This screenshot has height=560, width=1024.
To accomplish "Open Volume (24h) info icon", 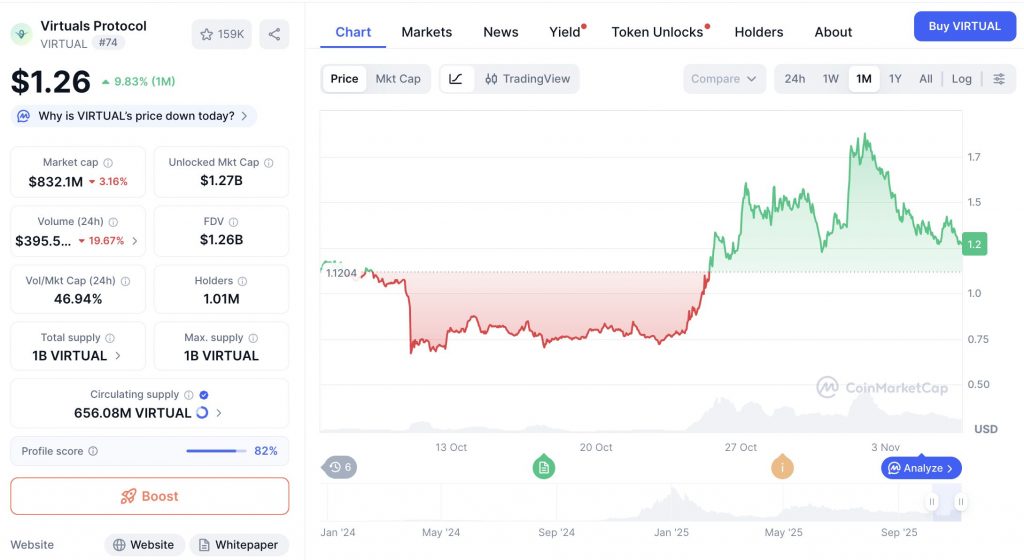I will pyautogui.click(x=113, y=222).
